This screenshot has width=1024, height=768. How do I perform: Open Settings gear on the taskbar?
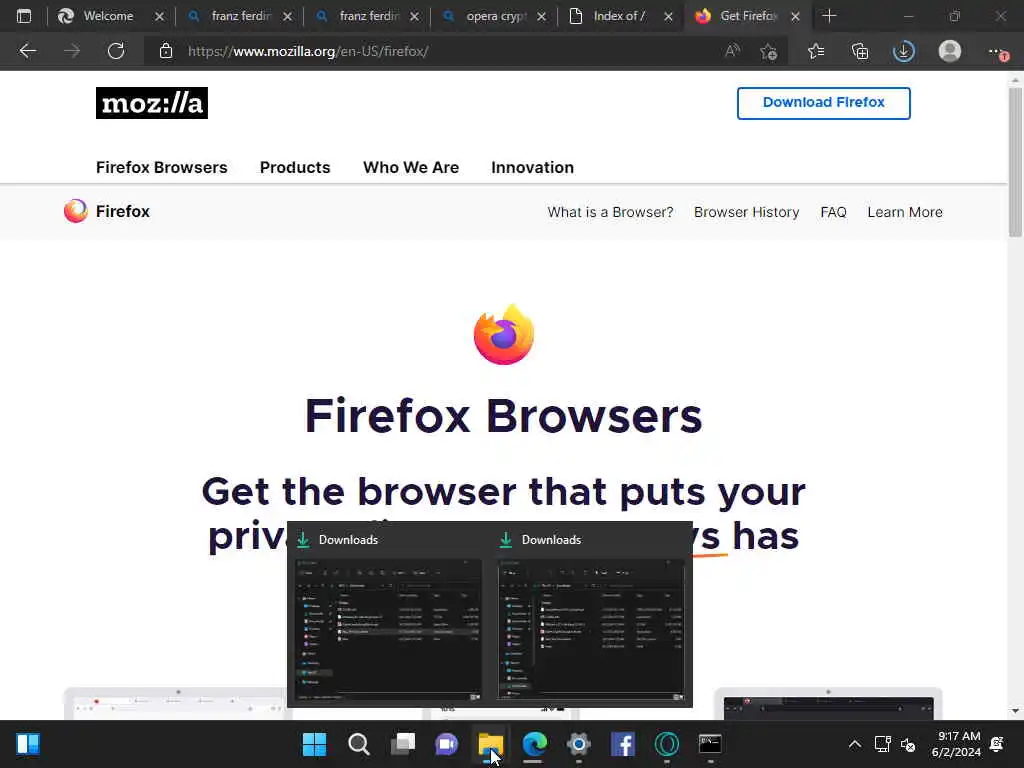579,744
